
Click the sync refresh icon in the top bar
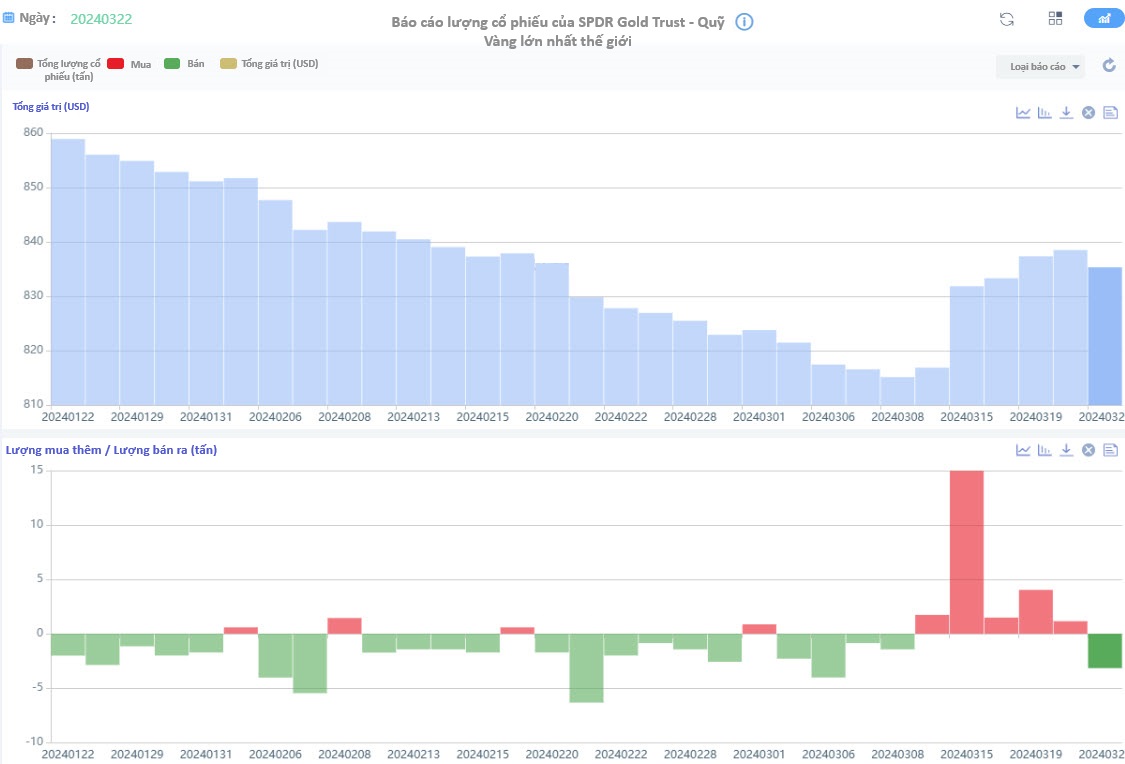[x=1007, y=19]
